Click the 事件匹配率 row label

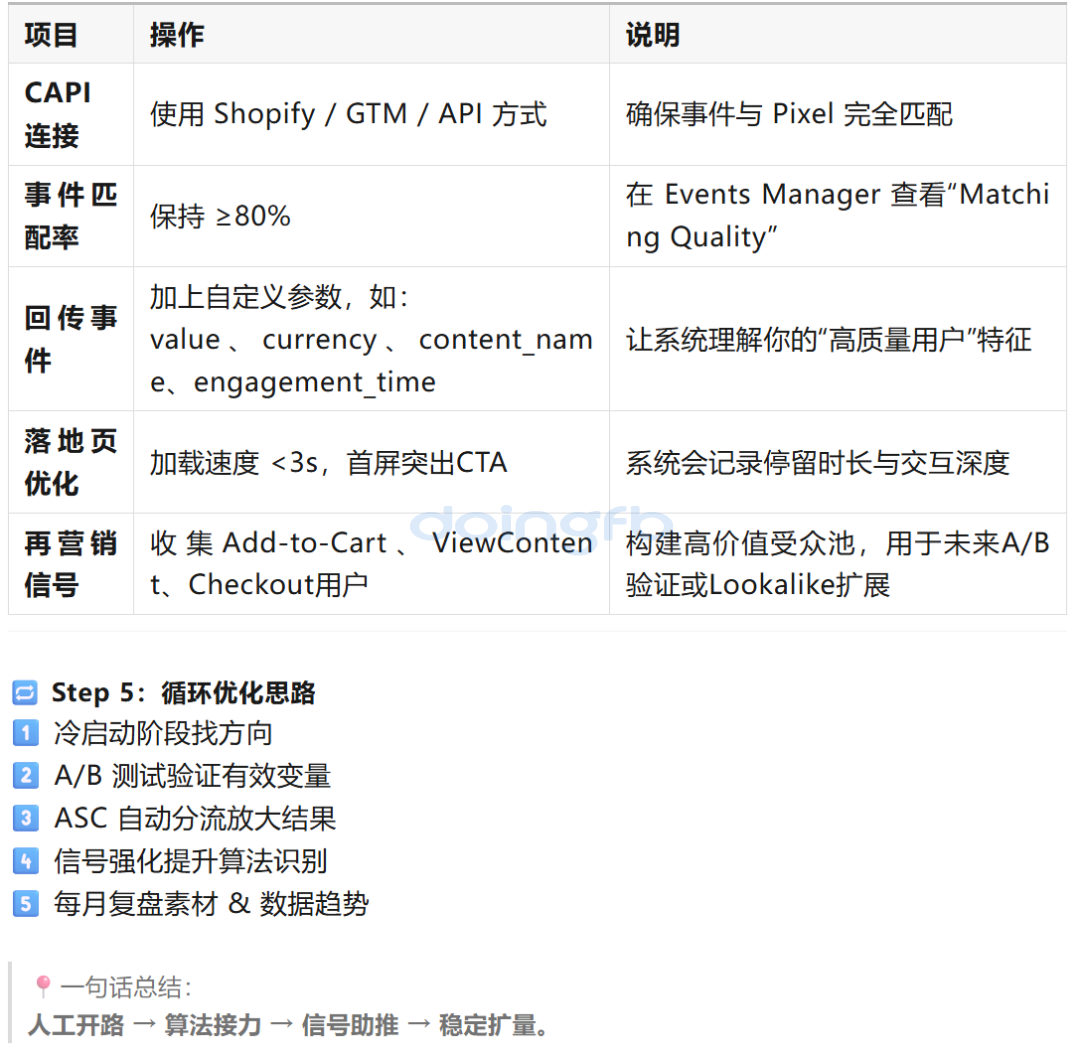click(x=70, y=216)
